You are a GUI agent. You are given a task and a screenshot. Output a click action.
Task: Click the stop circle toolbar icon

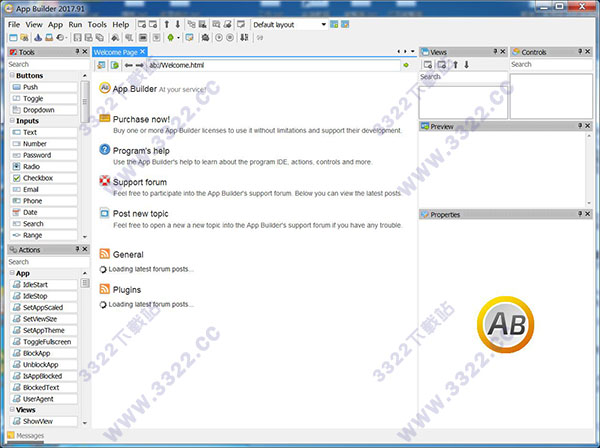[230, 37]
